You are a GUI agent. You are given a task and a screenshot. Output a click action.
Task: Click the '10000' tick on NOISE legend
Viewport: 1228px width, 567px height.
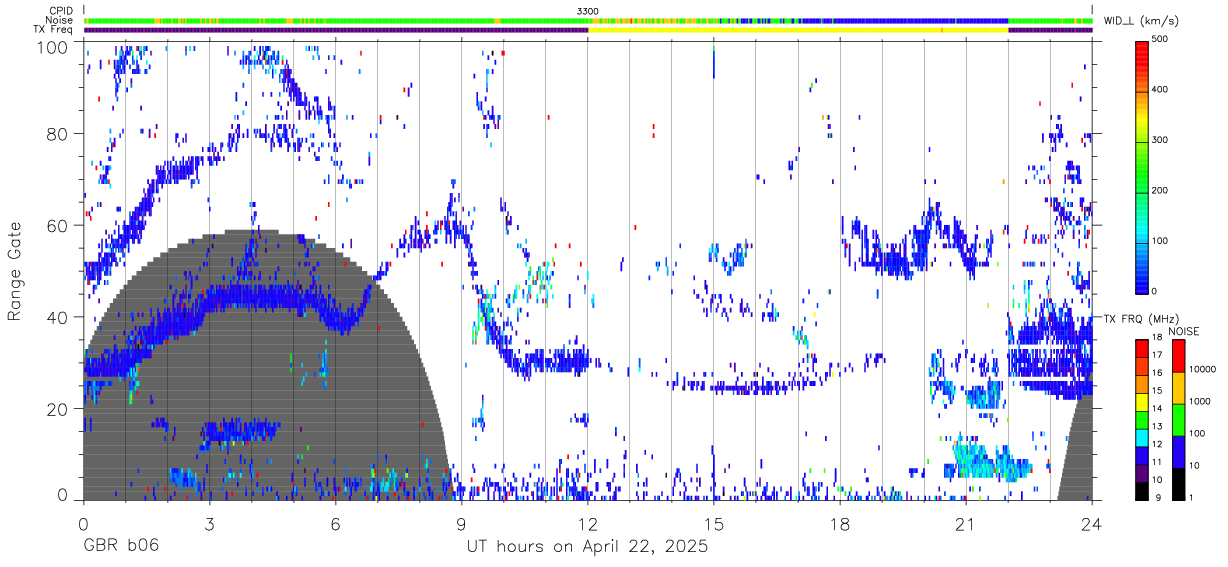[1204, 369]
